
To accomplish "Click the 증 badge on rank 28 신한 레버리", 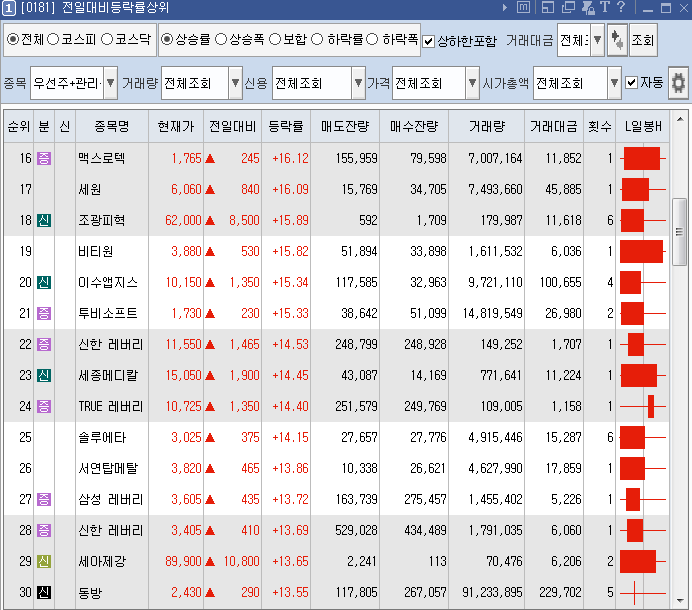I will pyautogui.click(x=44, y=531).
